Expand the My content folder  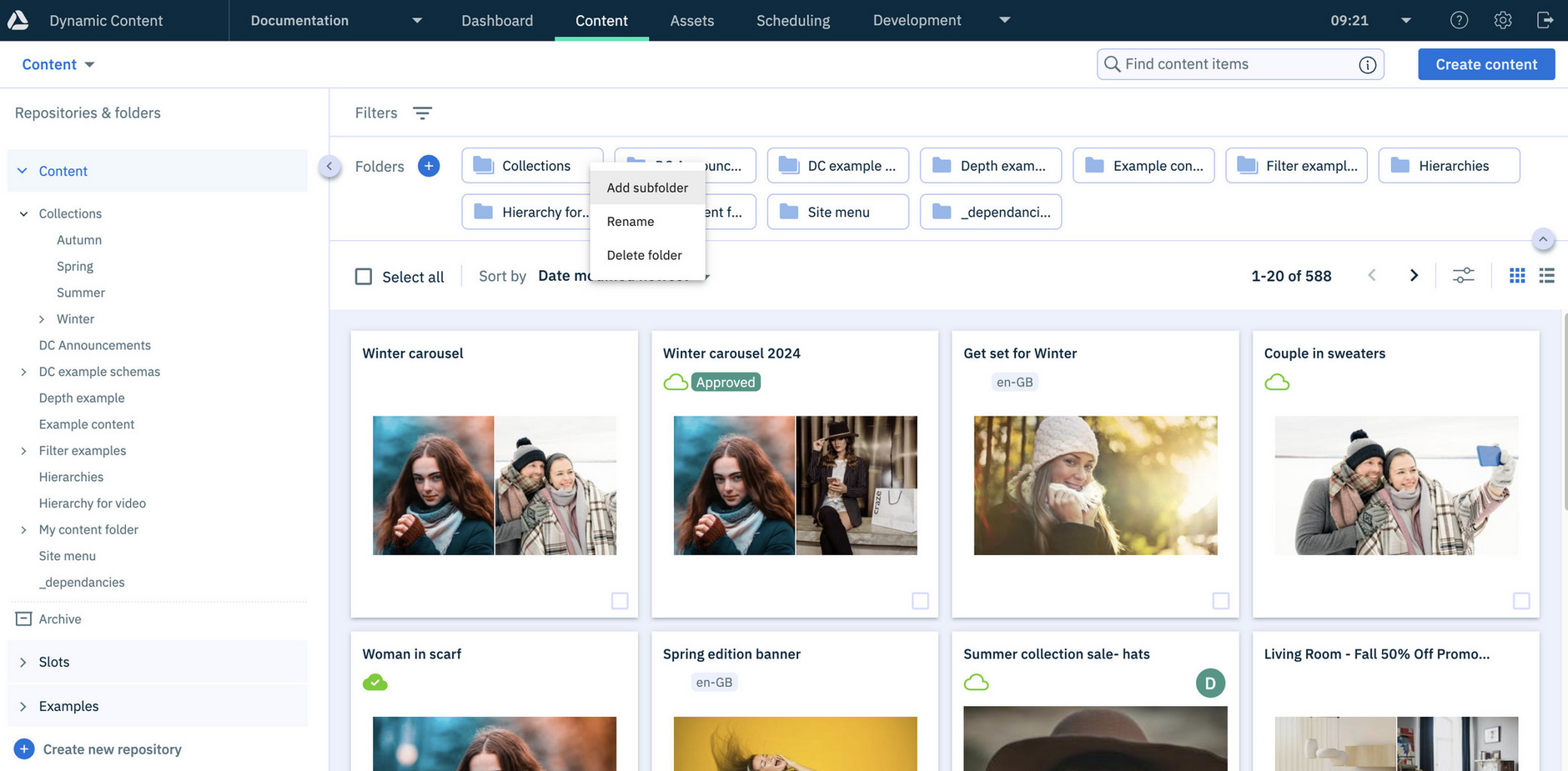[x=23, y=530]
